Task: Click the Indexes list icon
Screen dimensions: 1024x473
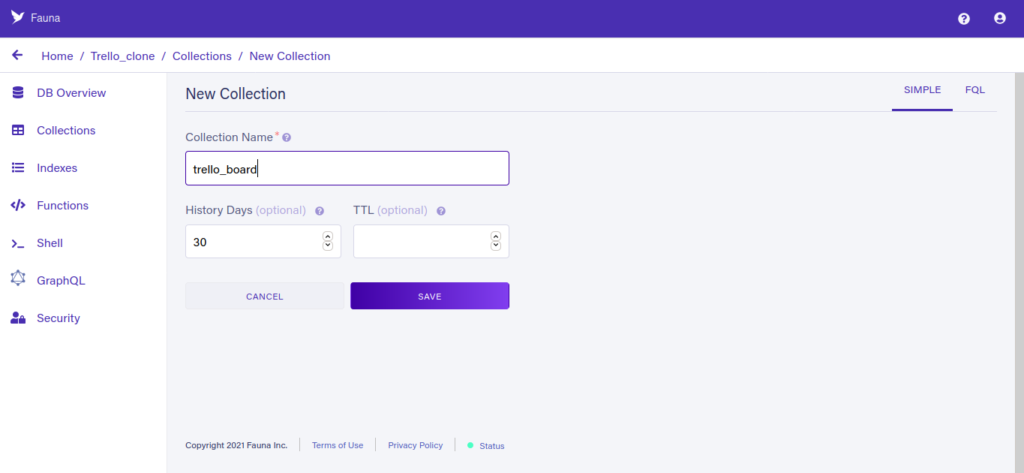Action: point(18,168)
